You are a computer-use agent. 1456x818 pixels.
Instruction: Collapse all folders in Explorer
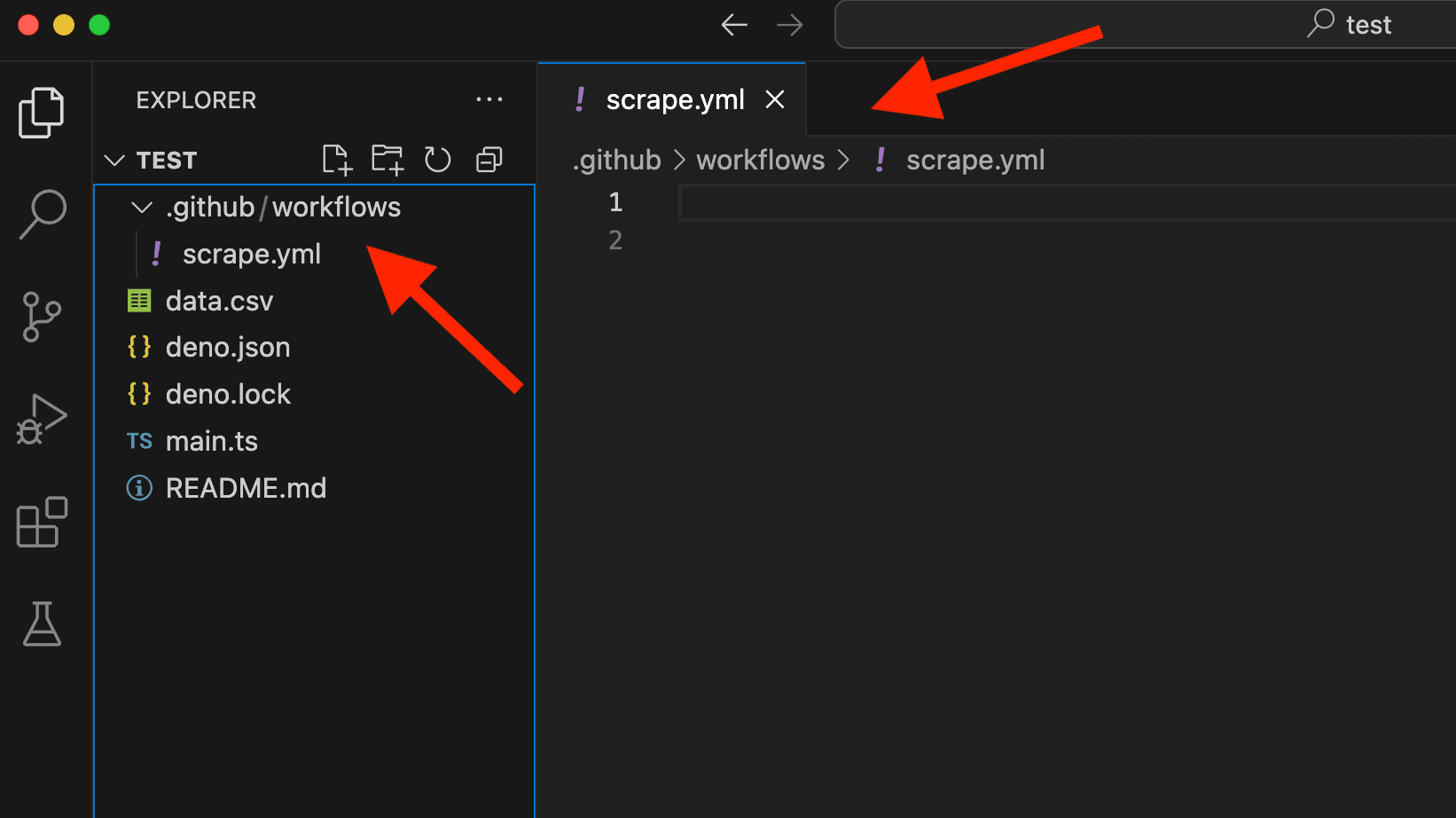click(489, 160)
